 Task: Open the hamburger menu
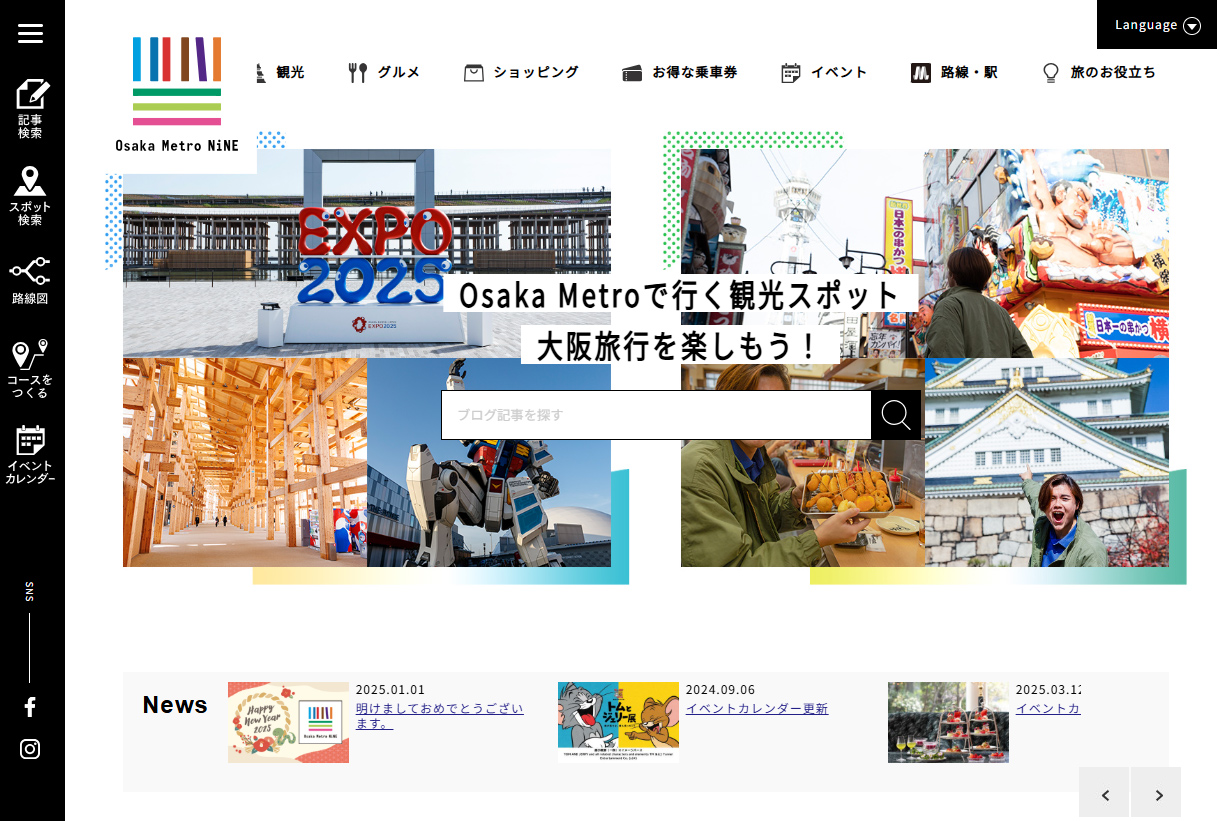coord(31,34)
